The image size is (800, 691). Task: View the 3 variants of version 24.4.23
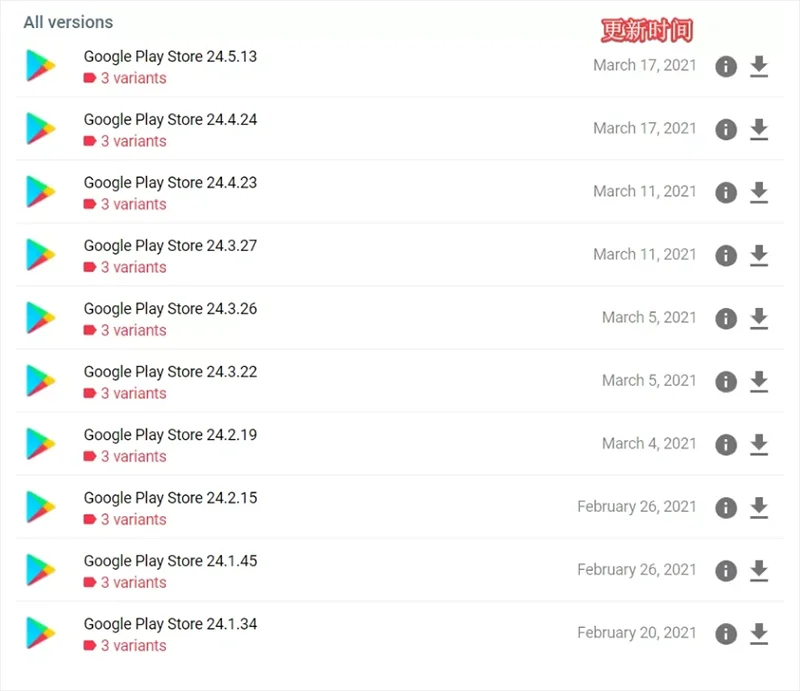(x=125, y=204)
